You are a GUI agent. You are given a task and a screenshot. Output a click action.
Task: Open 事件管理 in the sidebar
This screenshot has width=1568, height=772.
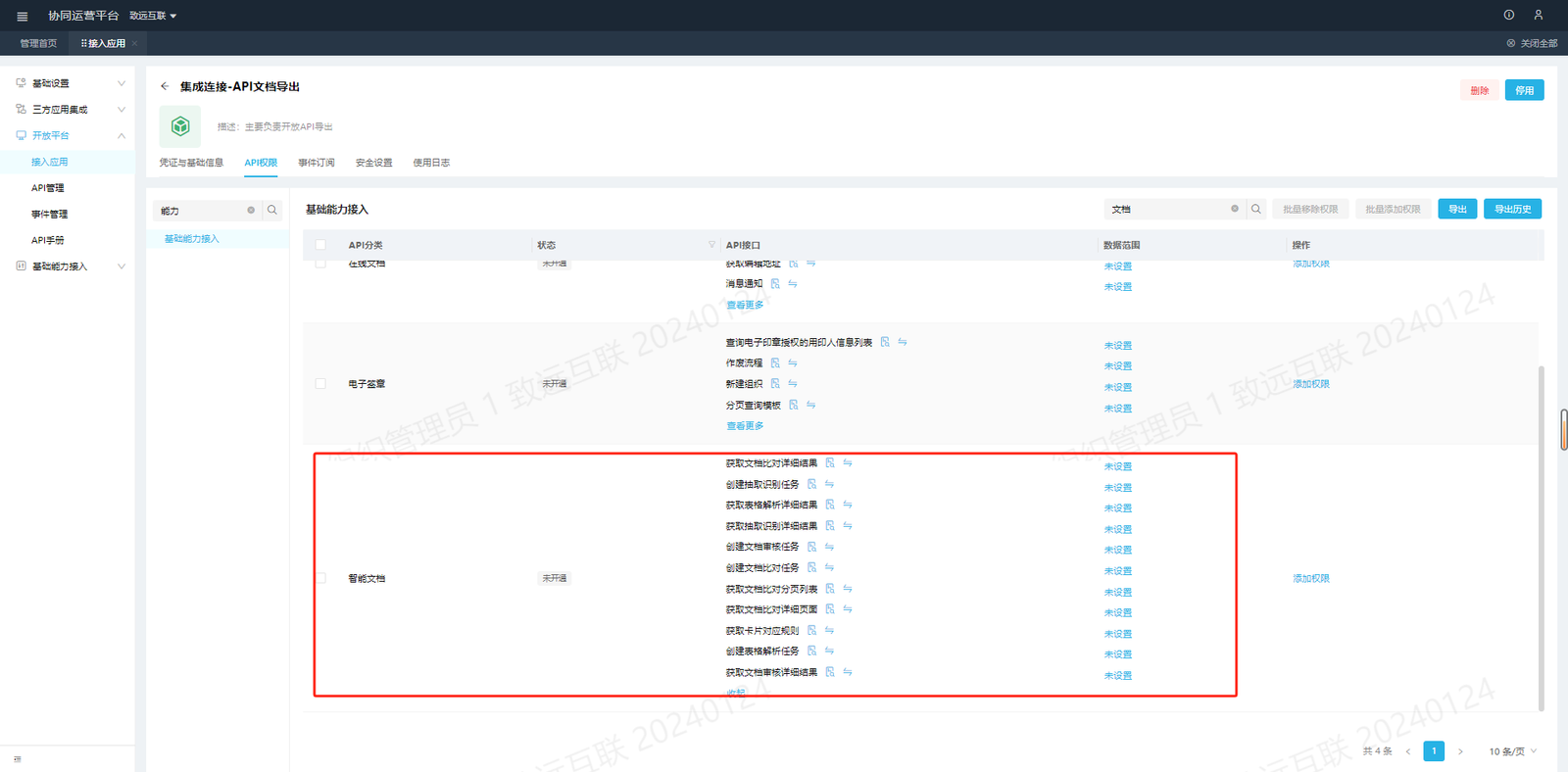point(50,215)
